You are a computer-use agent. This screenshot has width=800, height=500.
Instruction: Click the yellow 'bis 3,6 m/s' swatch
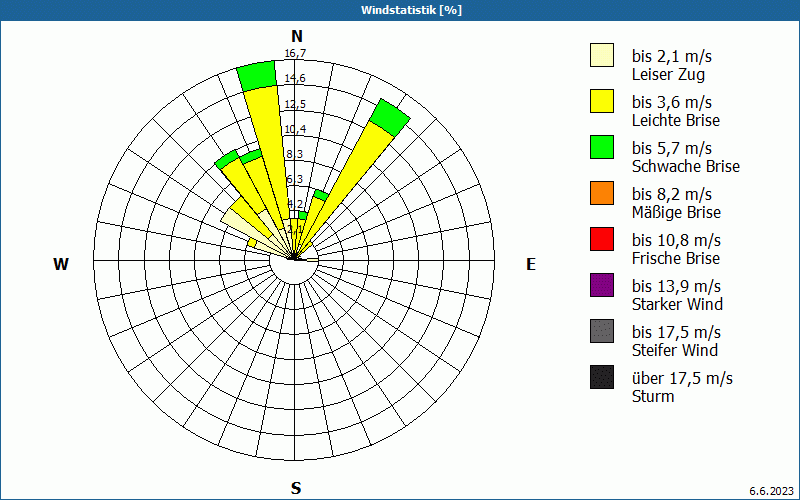tap(602, 101)
